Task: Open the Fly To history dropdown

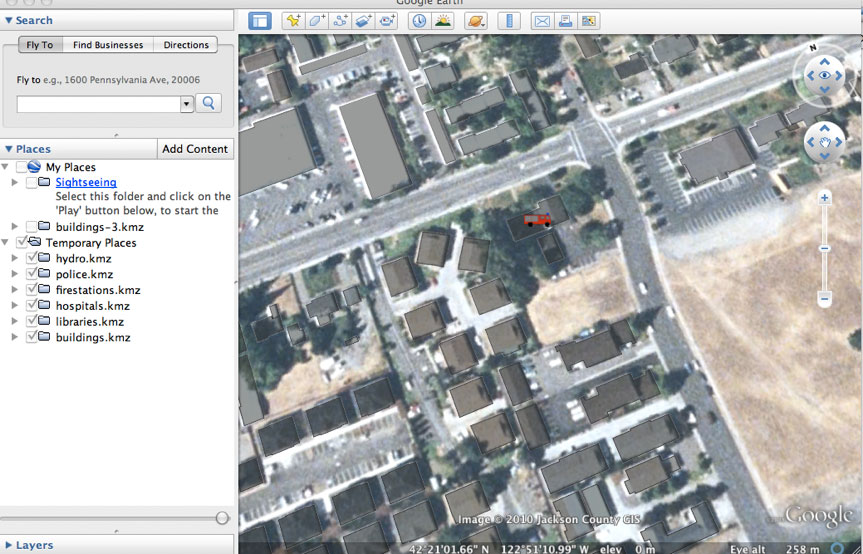Action: point(186,104)
